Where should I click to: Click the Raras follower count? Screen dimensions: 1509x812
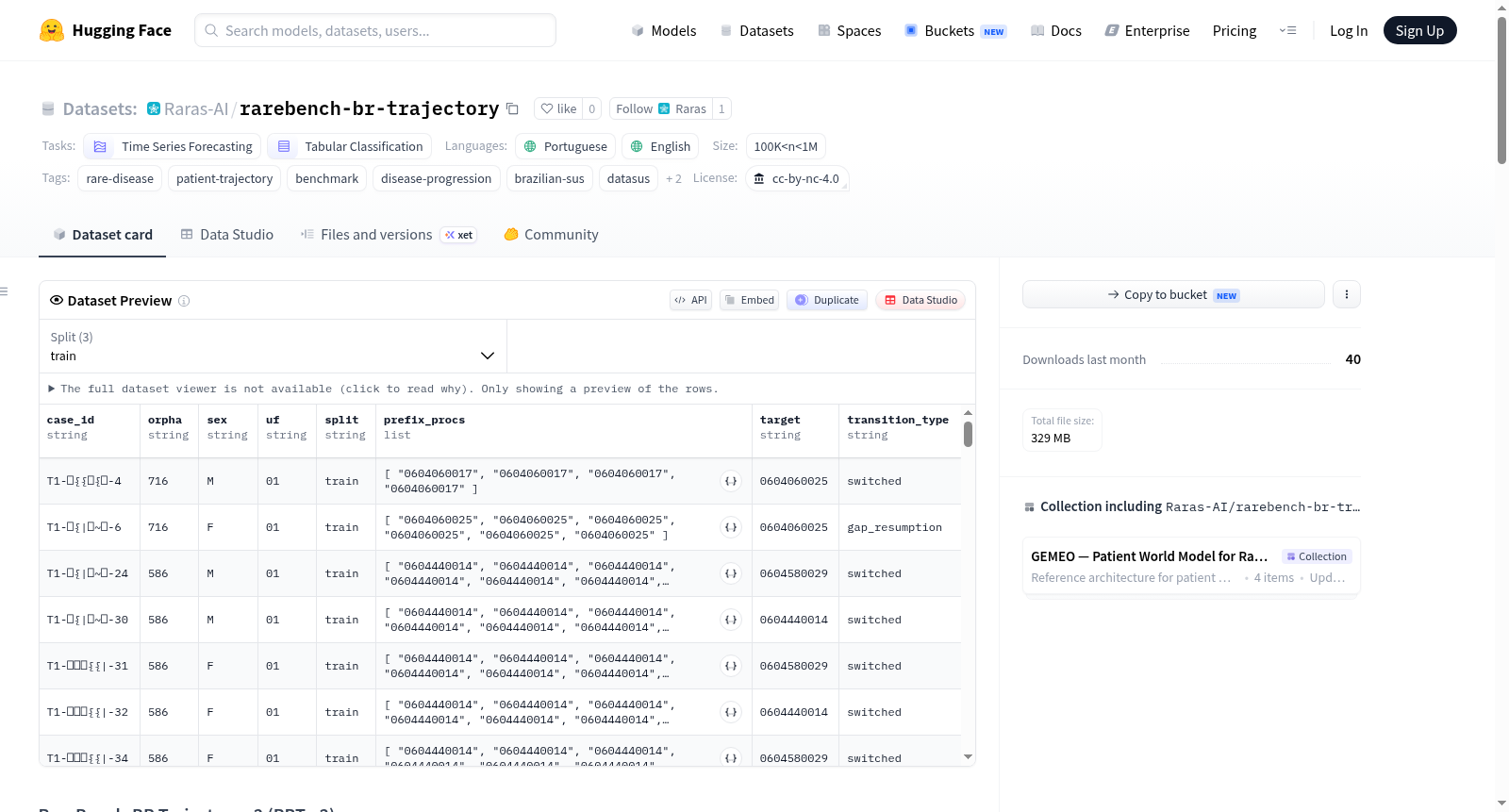(721, 108)
